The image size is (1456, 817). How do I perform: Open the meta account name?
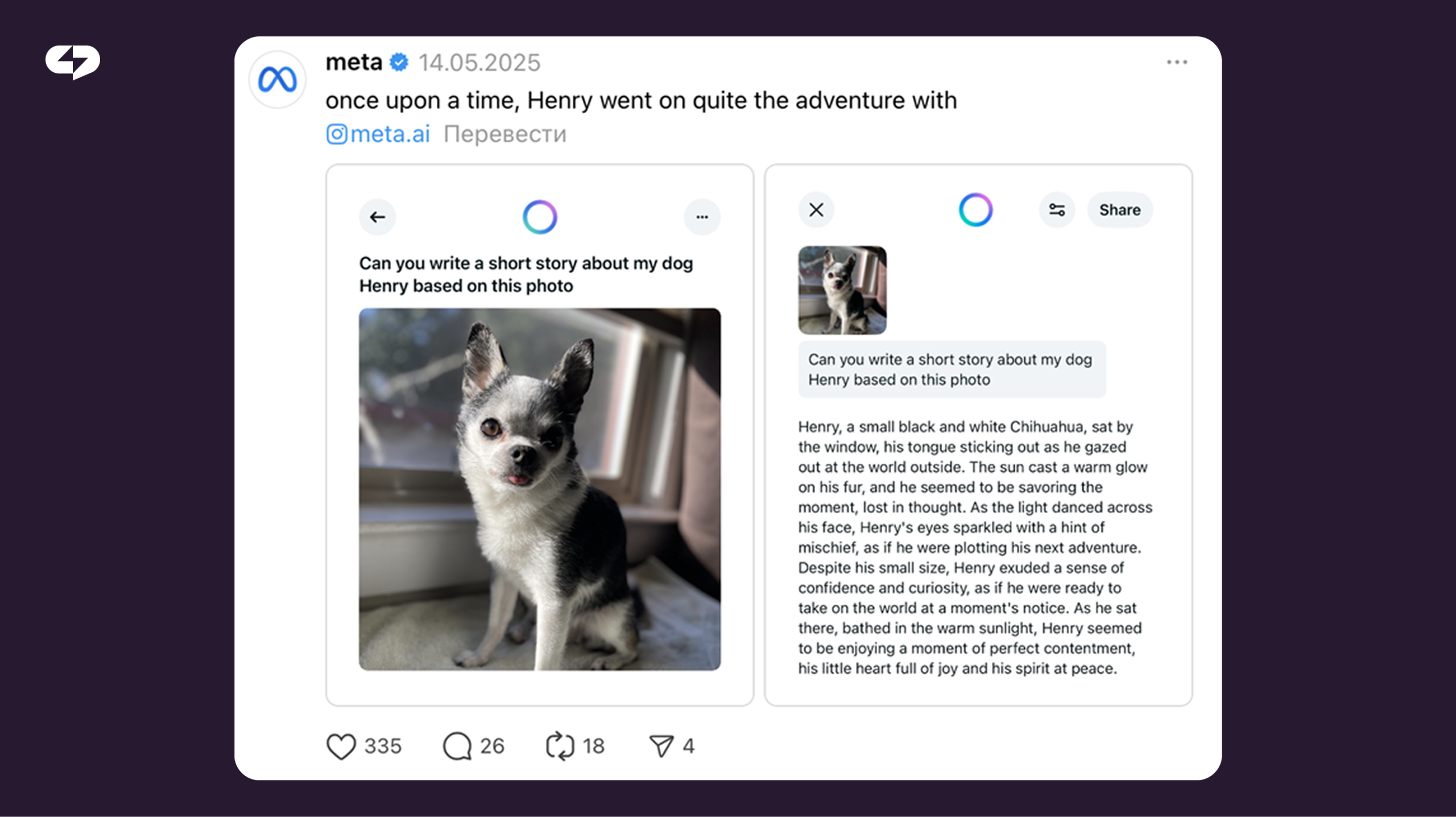pyautogui.click(x=354, y=62)
